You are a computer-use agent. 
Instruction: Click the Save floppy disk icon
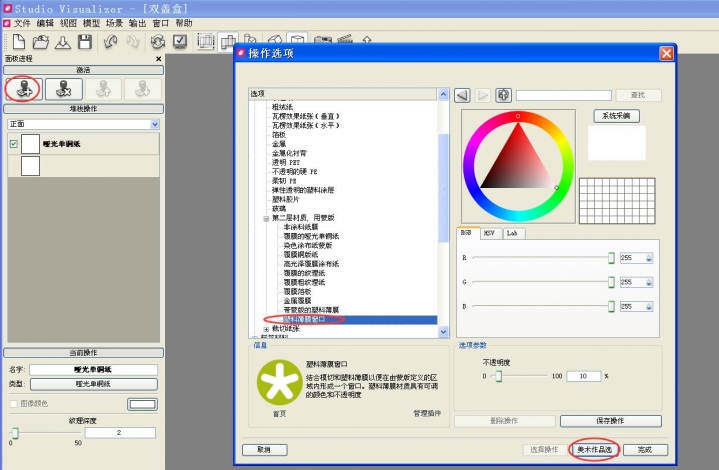click(85, 42)
